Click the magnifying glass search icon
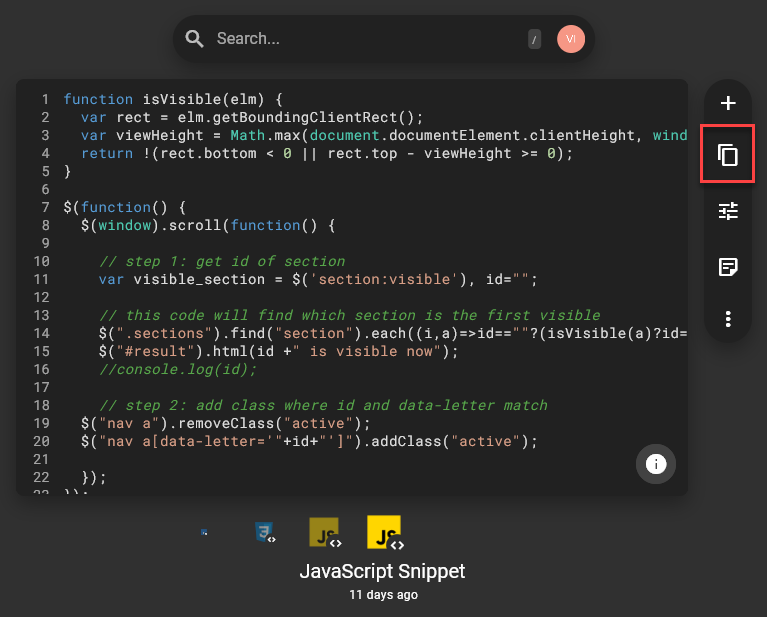 click(x=196, y=39)
